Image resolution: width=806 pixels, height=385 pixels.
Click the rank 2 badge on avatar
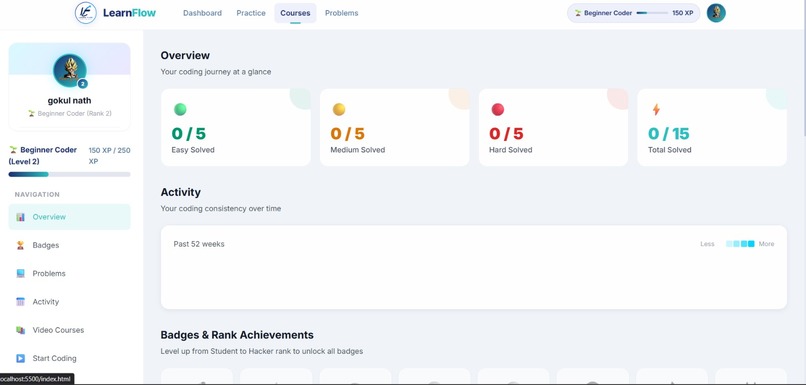[x=82, y=84]
